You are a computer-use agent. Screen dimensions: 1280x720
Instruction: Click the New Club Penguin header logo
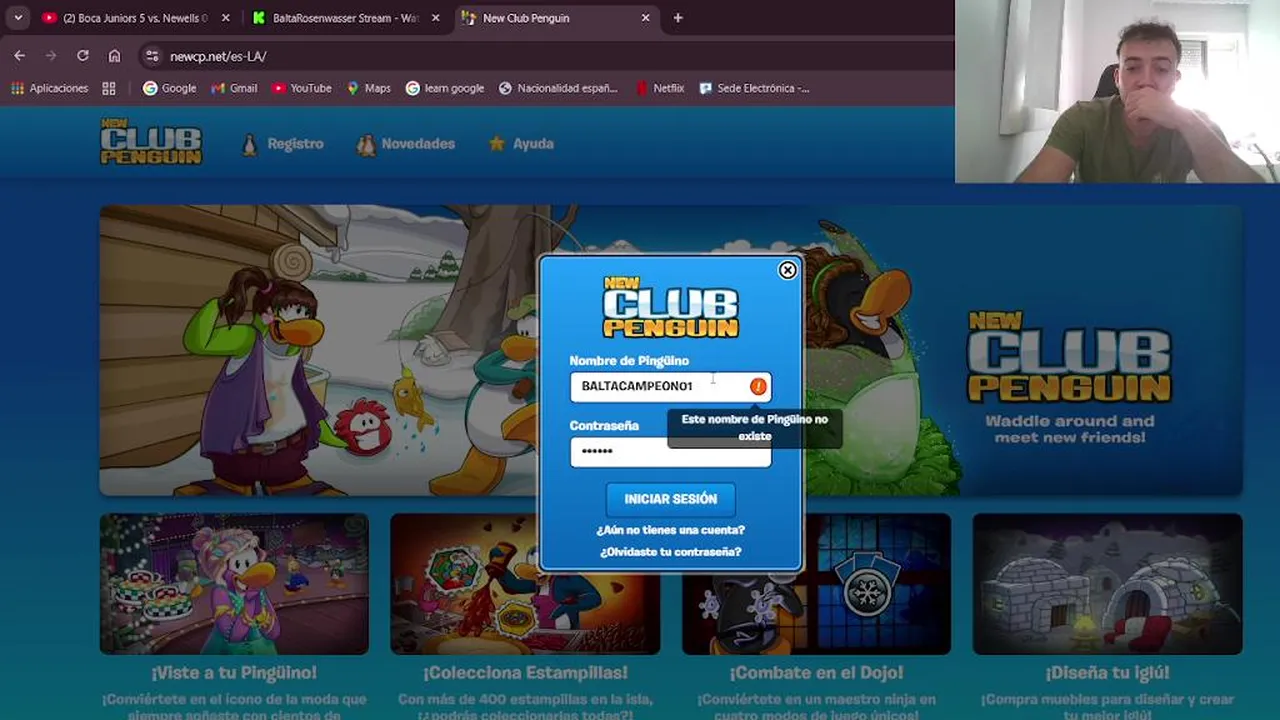pos(151,141)
